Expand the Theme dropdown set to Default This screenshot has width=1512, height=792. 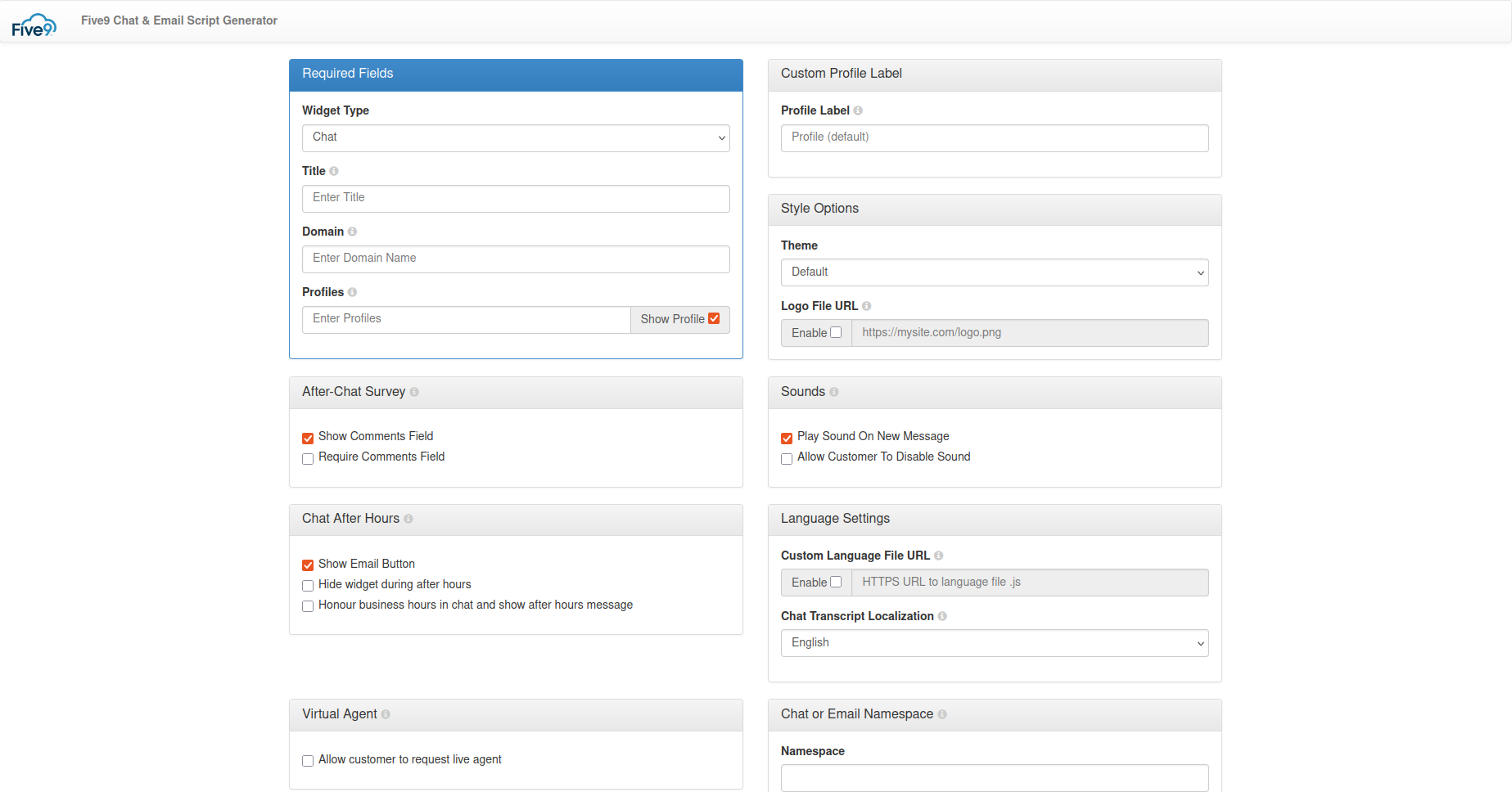pyautogui.click(x=995, y=272)
